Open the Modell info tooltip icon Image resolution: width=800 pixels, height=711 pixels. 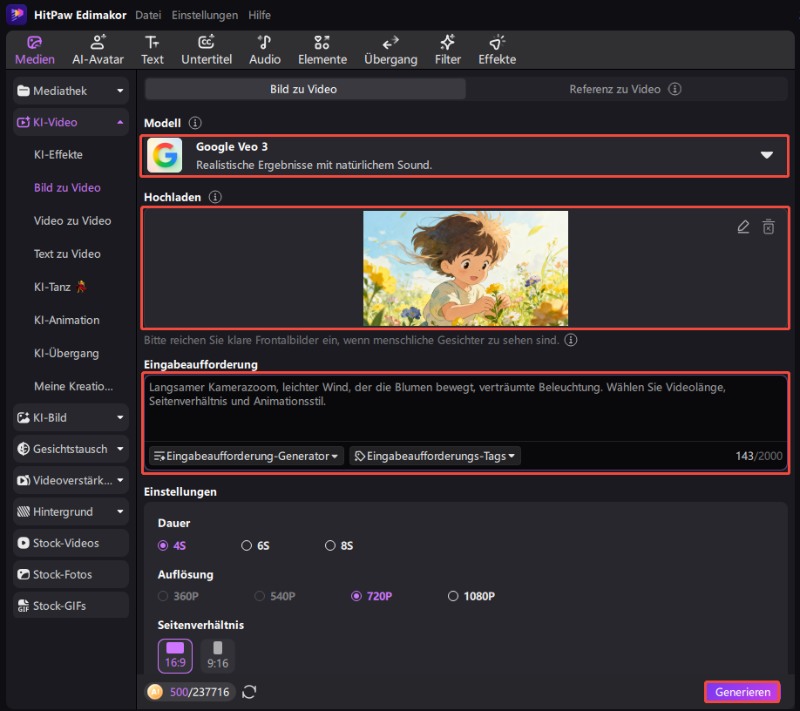tap(193, 122)
